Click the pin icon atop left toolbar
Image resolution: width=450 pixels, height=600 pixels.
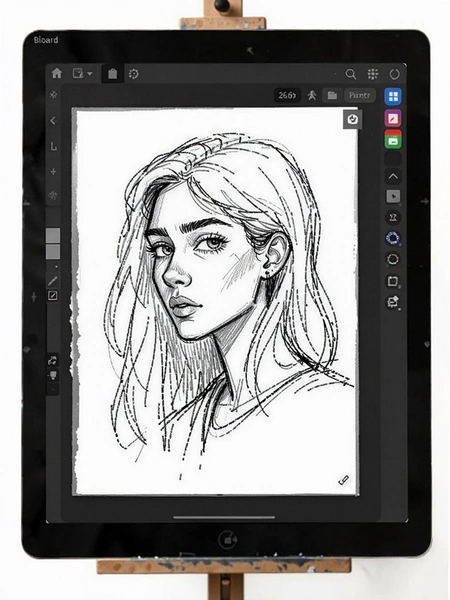(x=53, y=94)
